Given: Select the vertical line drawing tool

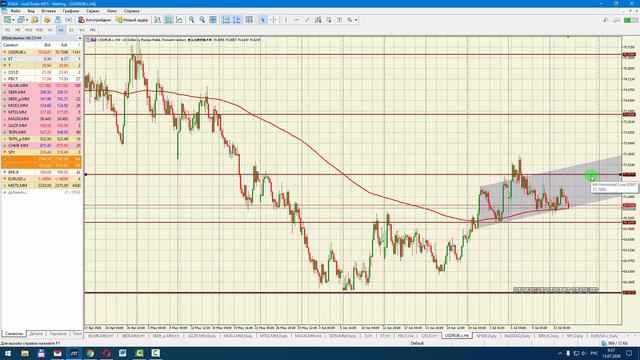Looking at the screenshot, I should tap(286, 20).
